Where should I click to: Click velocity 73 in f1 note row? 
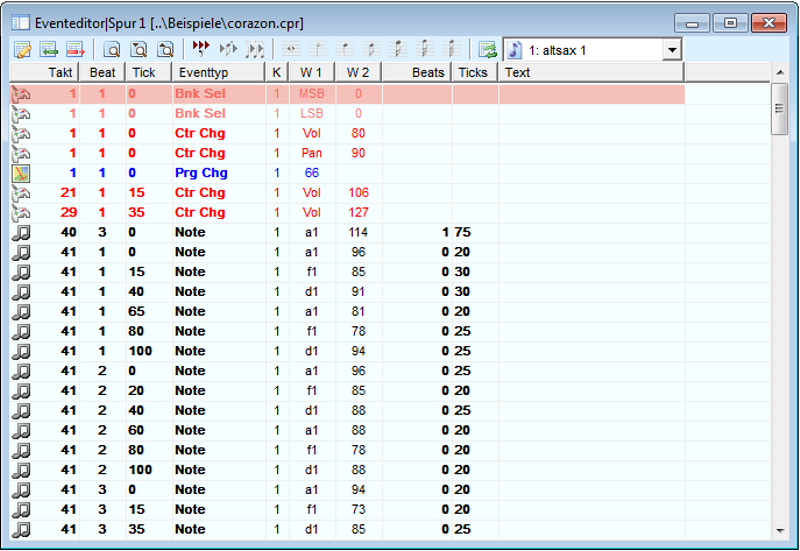[358, 510]
